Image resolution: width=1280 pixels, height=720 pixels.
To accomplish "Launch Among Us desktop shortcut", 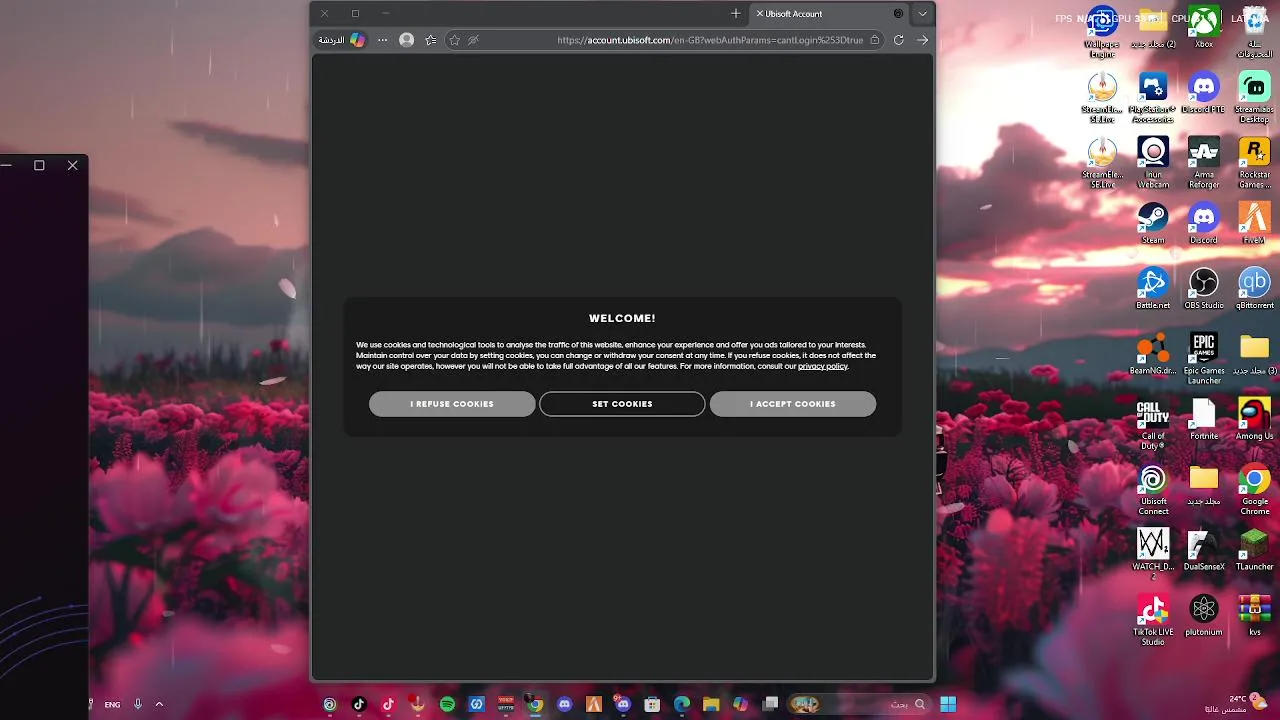I will pos(1254,420).
